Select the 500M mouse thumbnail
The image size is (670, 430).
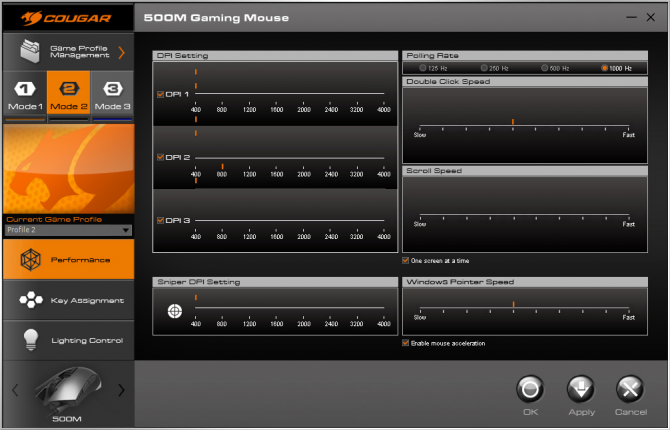pos(68,389)
